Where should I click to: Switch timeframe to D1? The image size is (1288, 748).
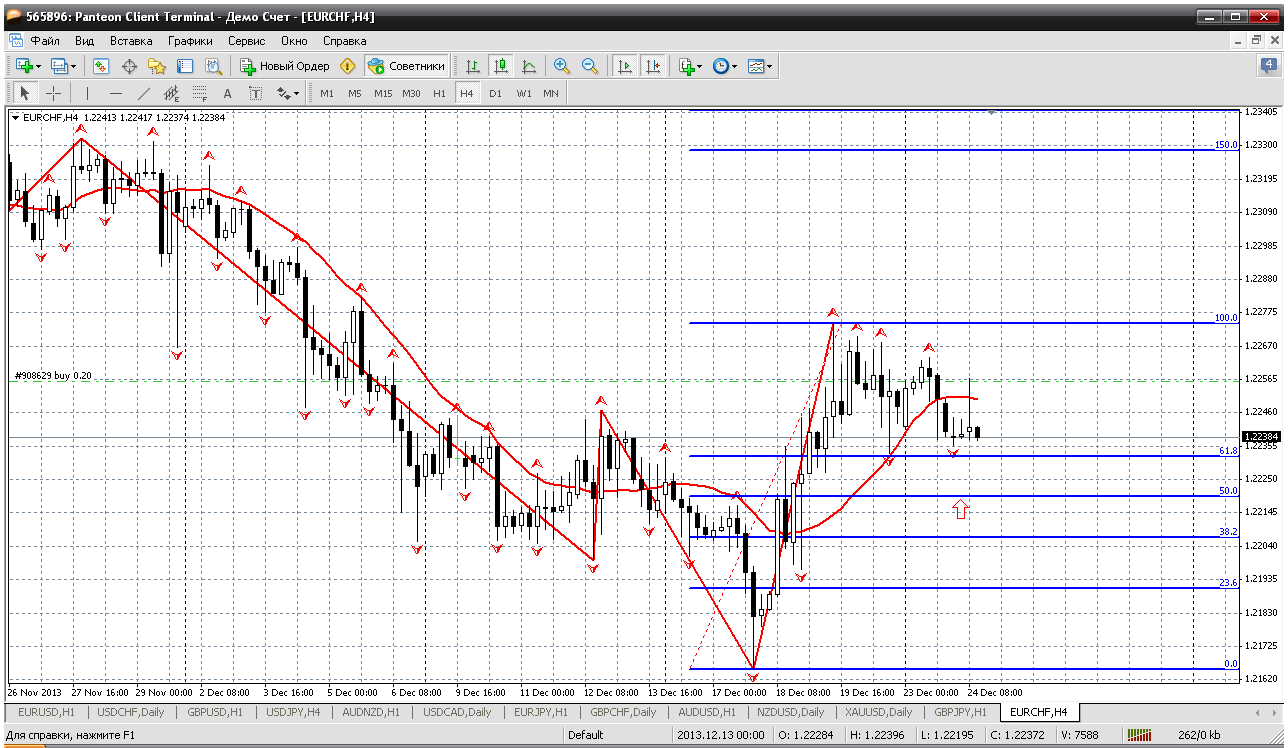click(x=495, y=93)
